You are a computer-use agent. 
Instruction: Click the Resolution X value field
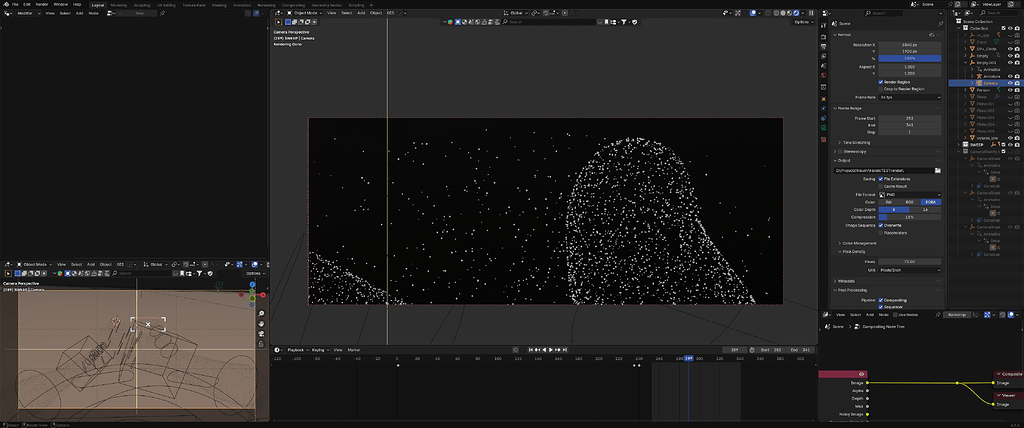click(910, 44)
